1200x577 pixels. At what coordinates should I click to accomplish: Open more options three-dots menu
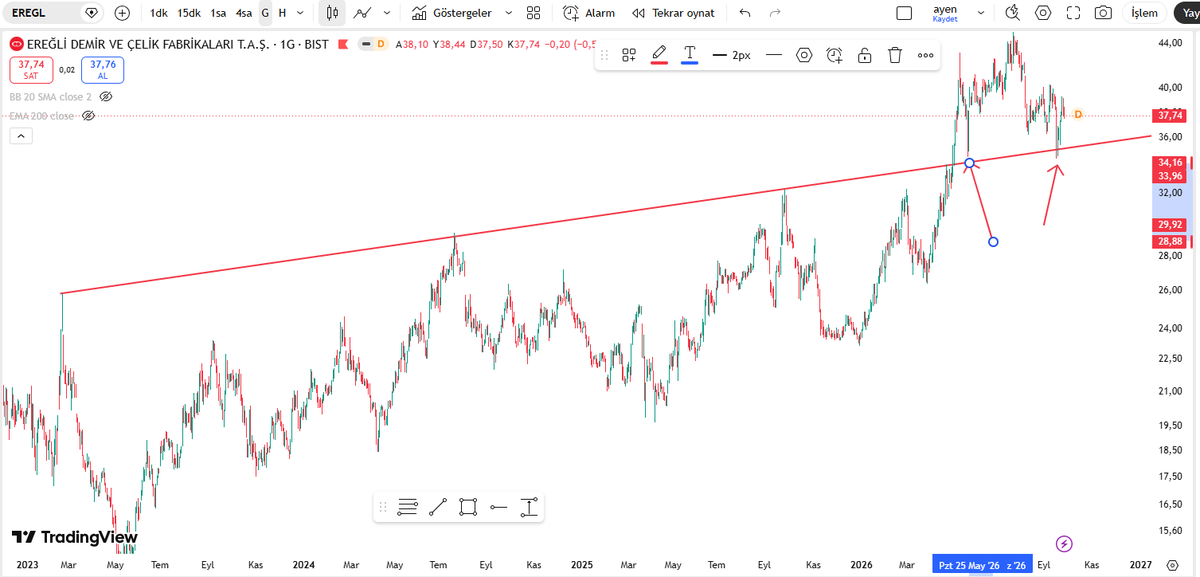(925, 55)
